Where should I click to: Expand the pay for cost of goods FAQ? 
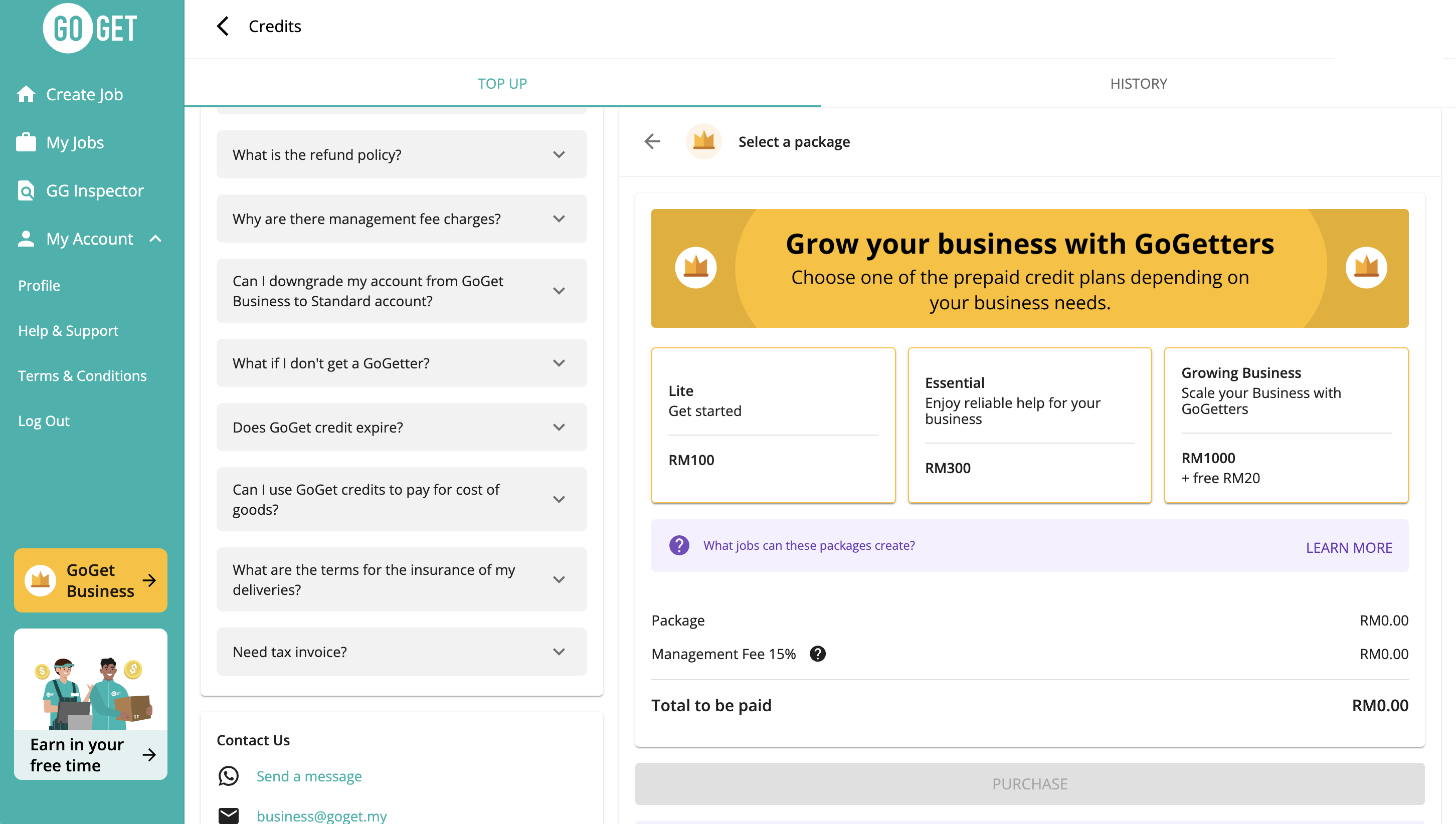click(x=402, y=499)
